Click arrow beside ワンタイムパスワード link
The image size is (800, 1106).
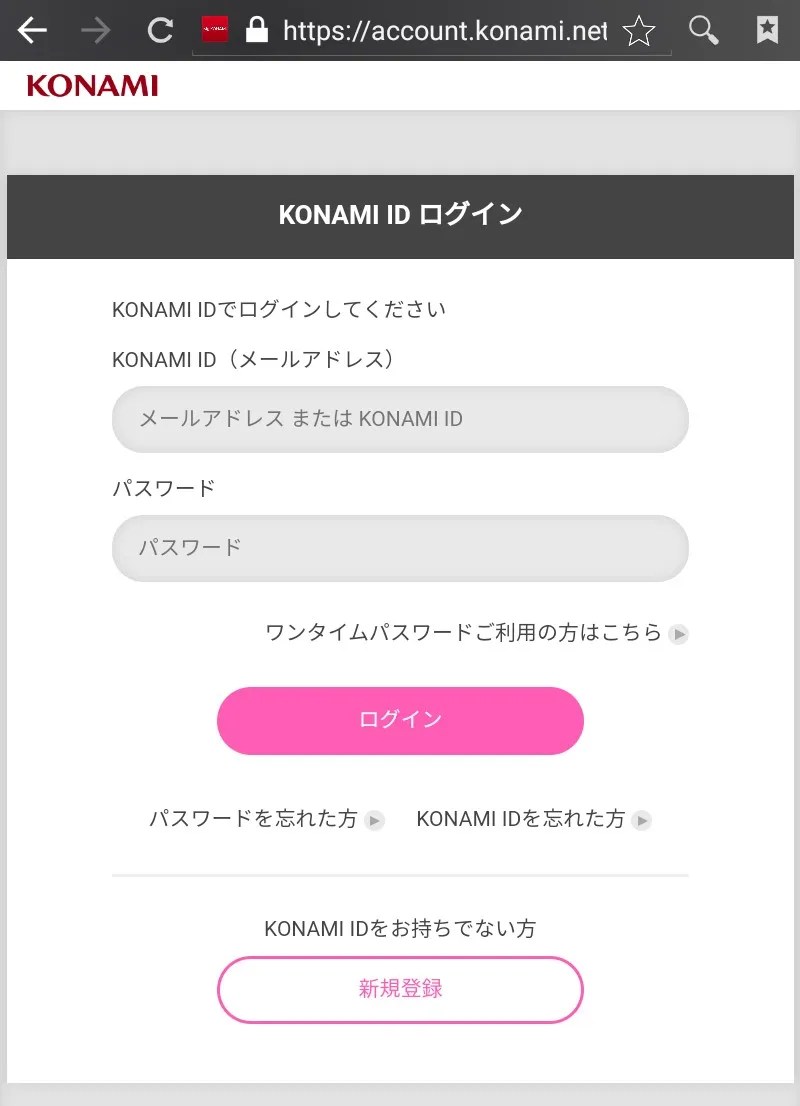tap(679, 634)
